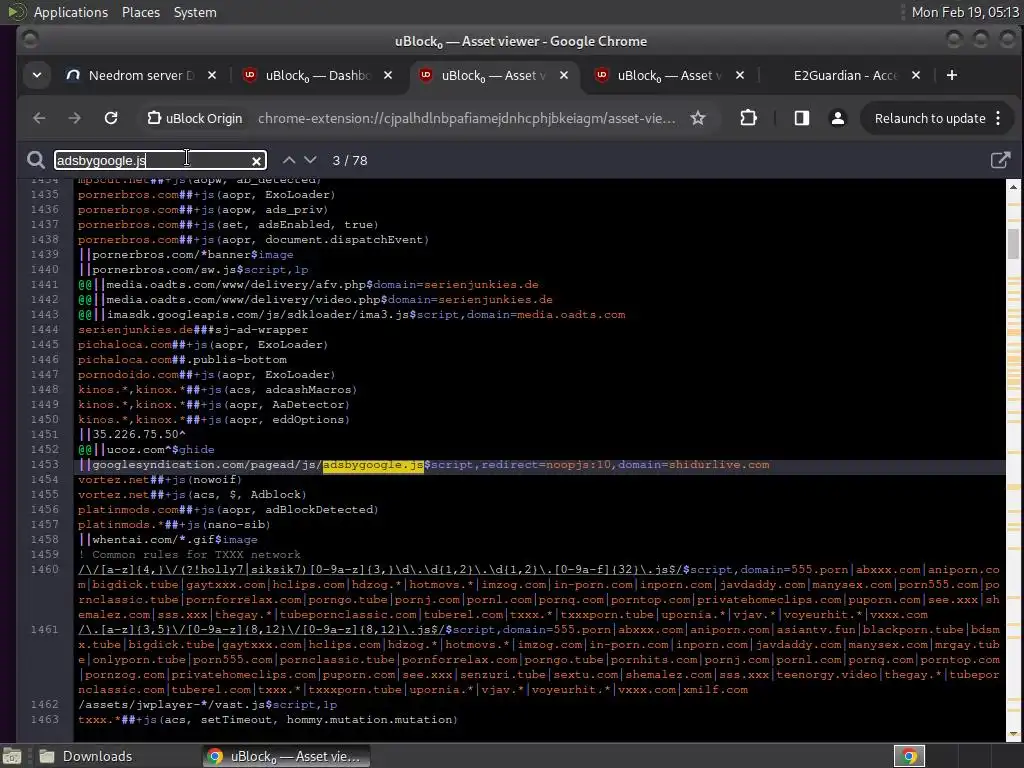
Task: Click the imasdk.googleapis.com ima3.js rule
Action: coord(351,314)
